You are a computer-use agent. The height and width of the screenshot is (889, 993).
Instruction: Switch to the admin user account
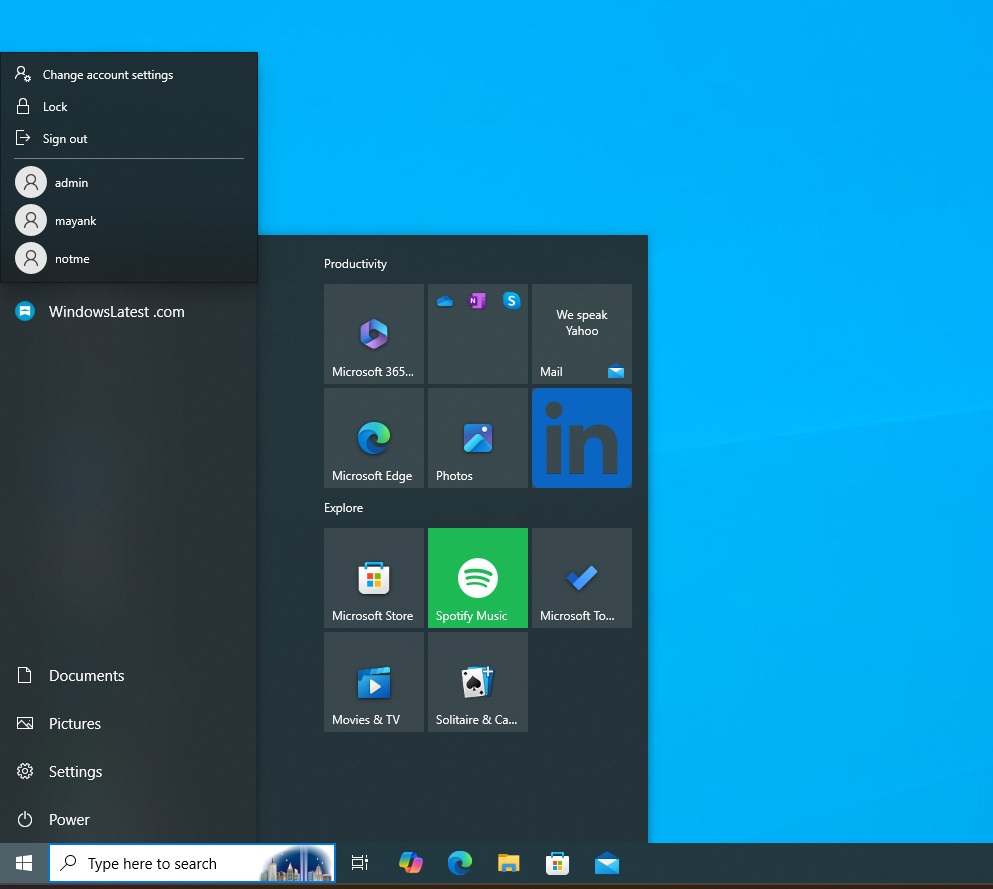pos(71,183)
